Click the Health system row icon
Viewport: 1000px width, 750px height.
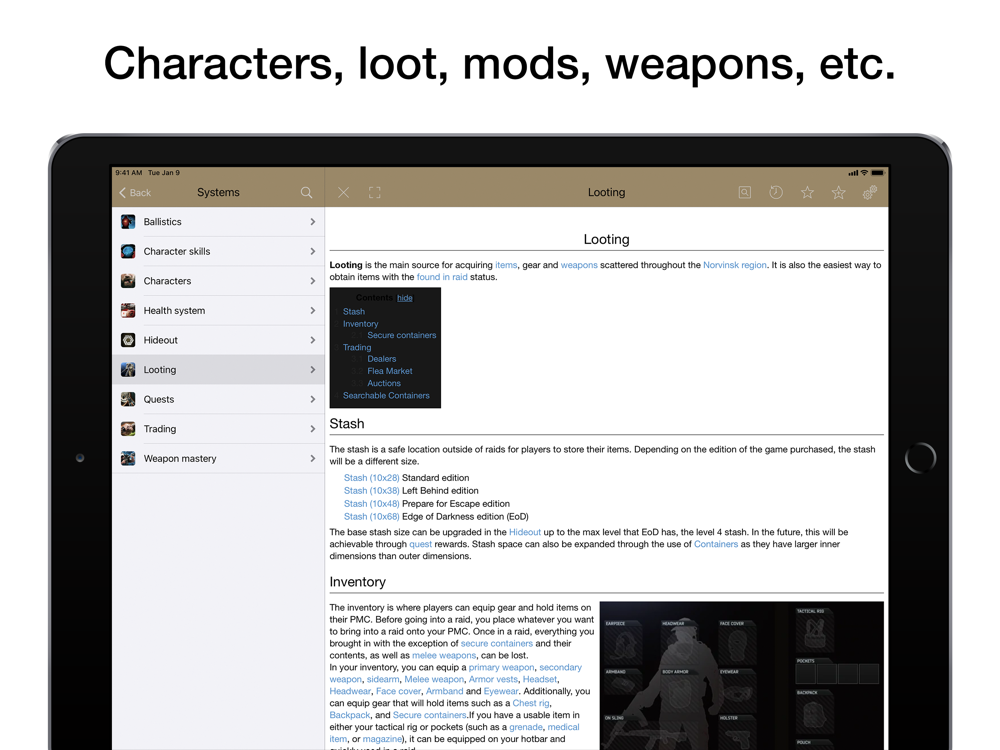point(128,311)
